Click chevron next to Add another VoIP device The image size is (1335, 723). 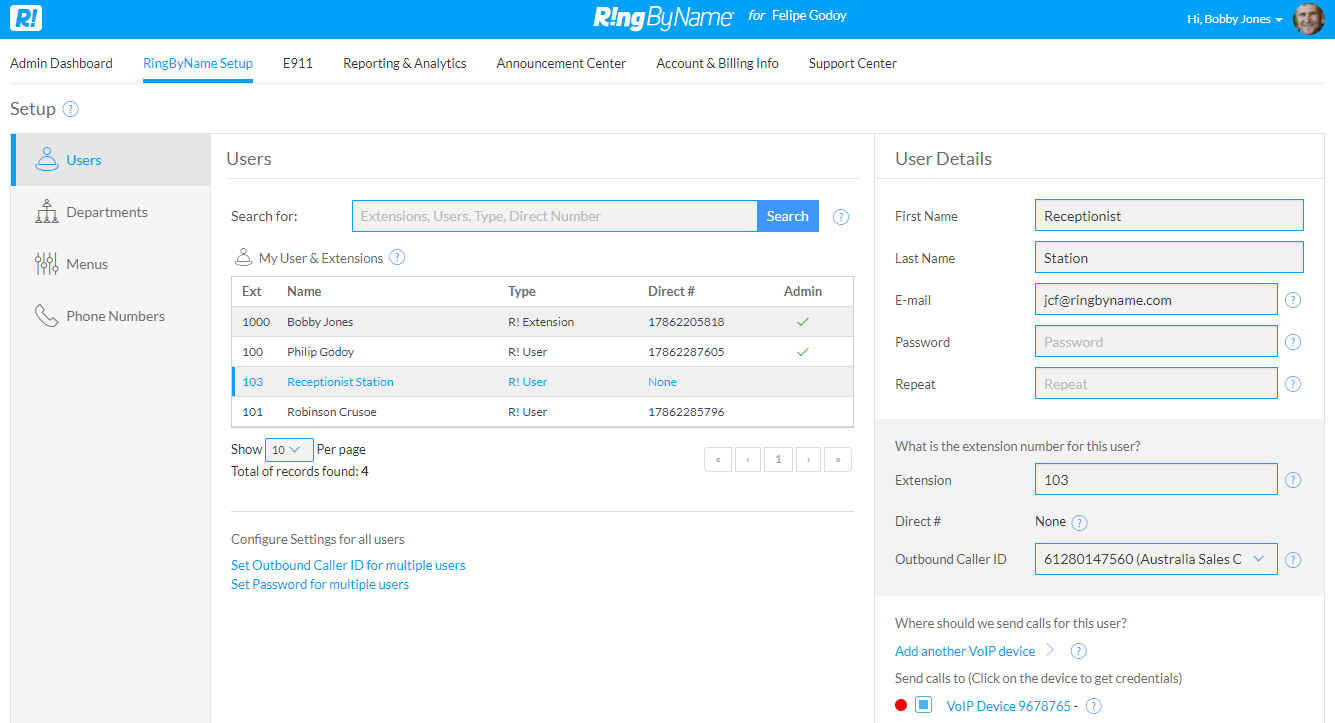tap(1050, 651)
